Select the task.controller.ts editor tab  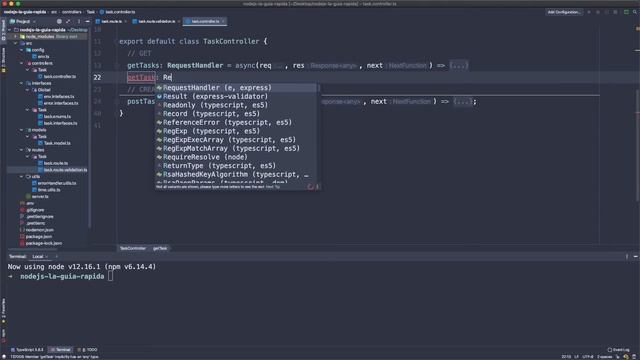(204, 21)
